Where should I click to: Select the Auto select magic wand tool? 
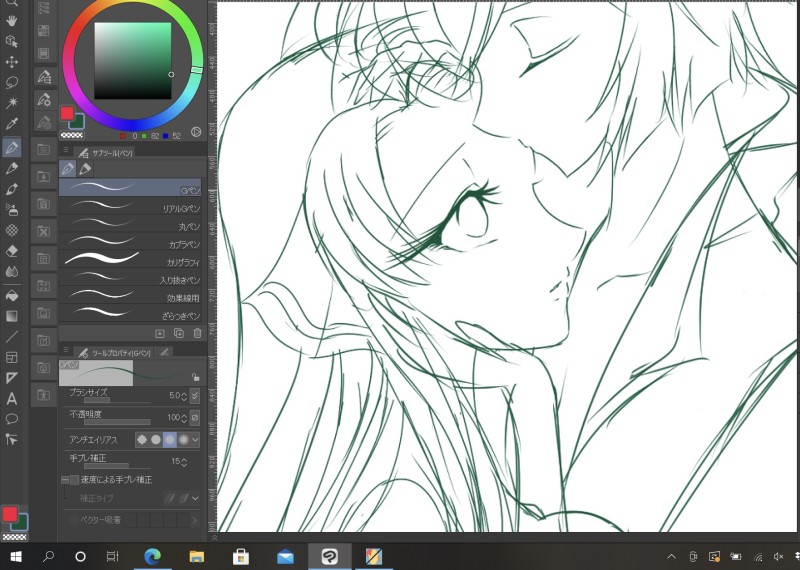[x=12, y=104]
